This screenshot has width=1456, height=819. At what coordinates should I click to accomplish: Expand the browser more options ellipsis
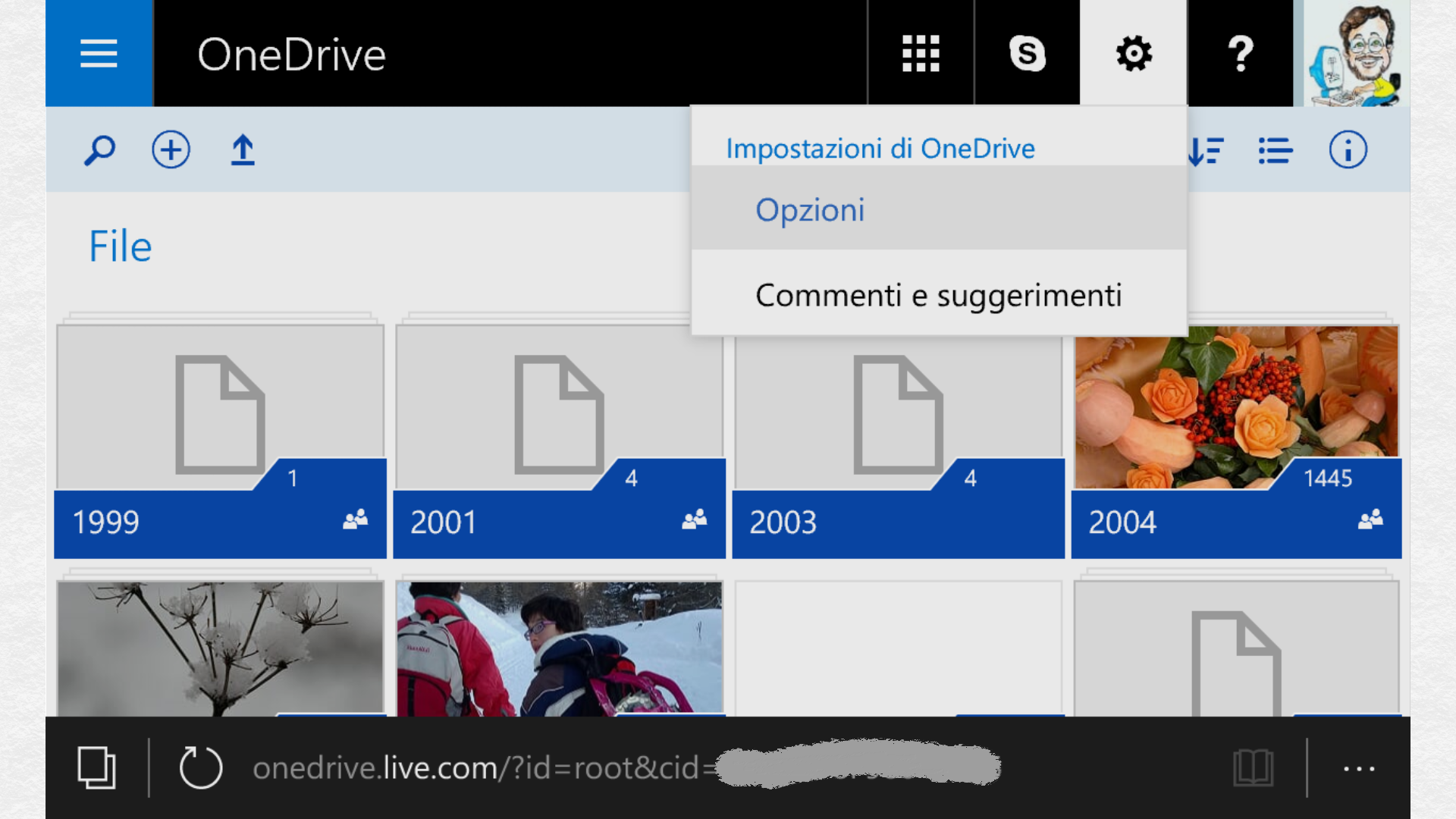pos(1359,769)
